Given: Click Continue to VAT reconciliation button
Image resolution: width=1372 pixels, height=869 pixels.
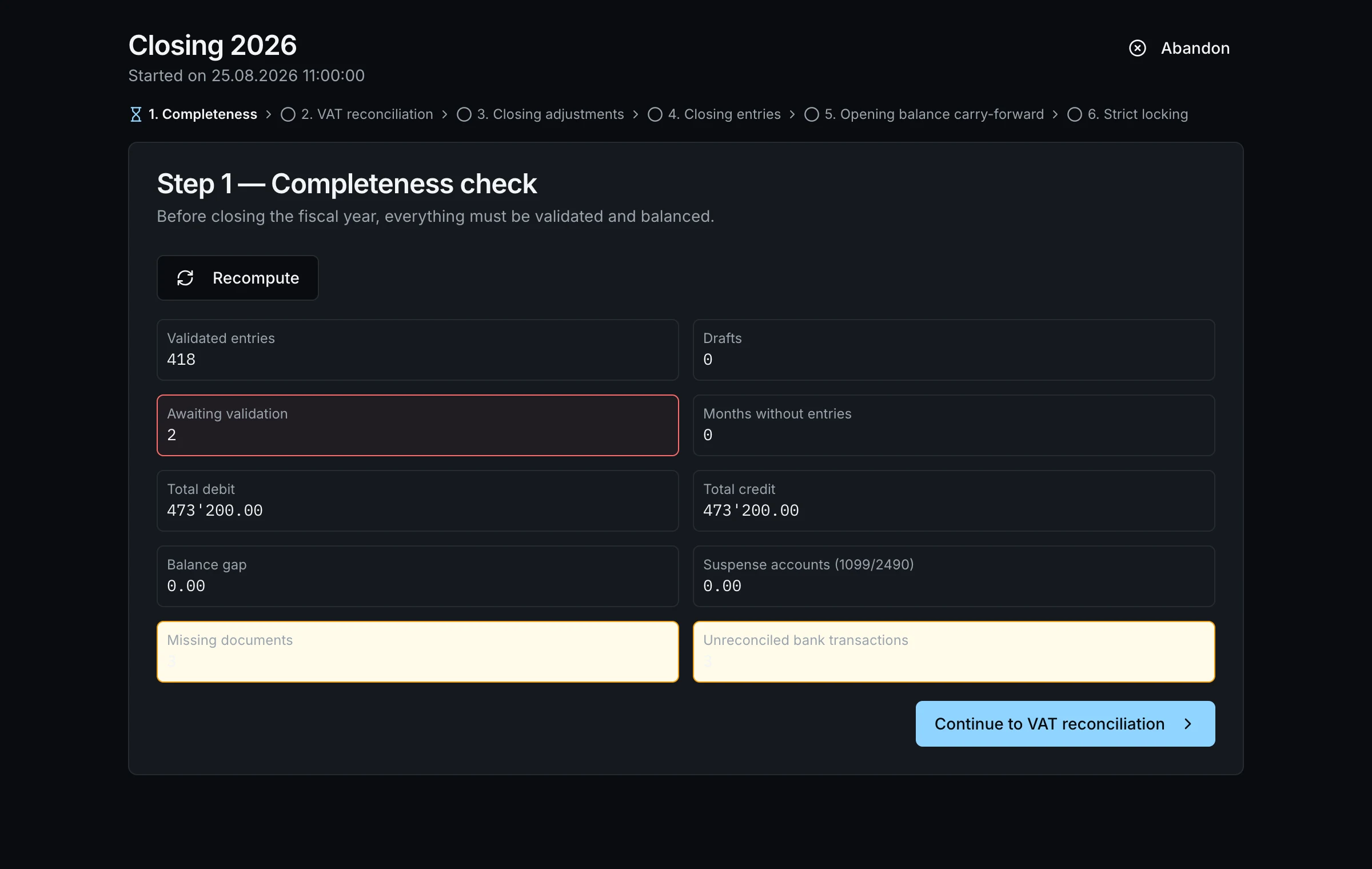Looking at the screenshot, I should [x=1065, y=724].
